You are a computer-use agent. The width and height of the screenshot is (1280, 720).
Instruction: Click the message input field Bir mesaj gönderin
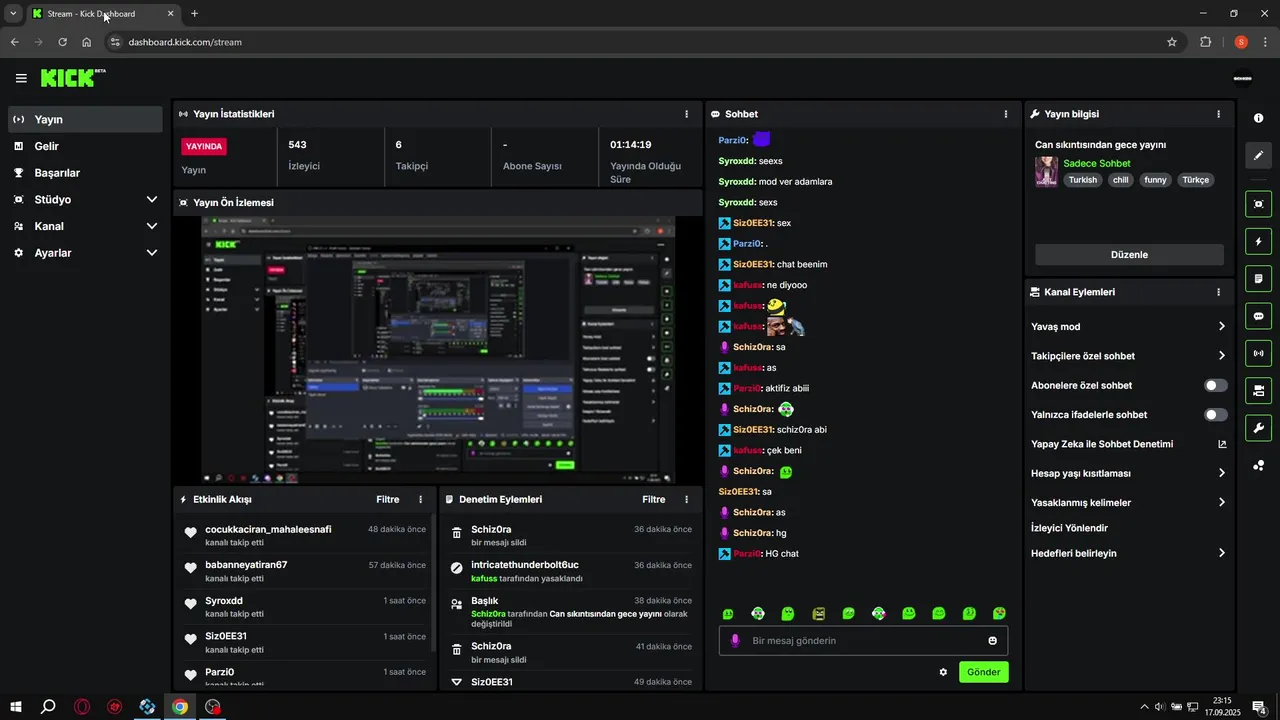pos(863,641)
